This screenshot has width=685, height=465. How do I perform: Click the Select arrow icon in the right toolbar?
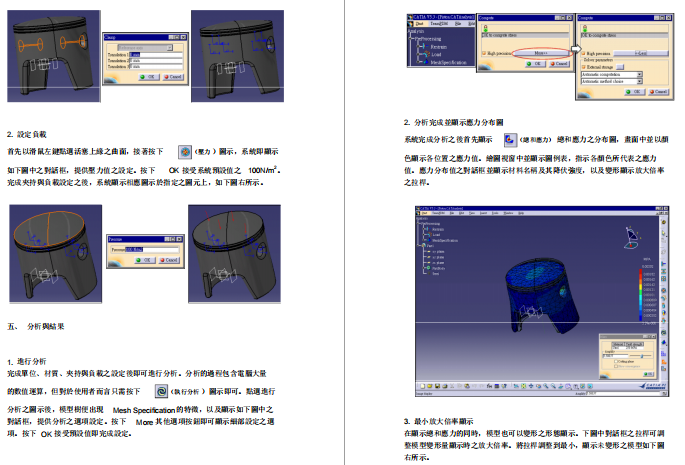(664, 233)
